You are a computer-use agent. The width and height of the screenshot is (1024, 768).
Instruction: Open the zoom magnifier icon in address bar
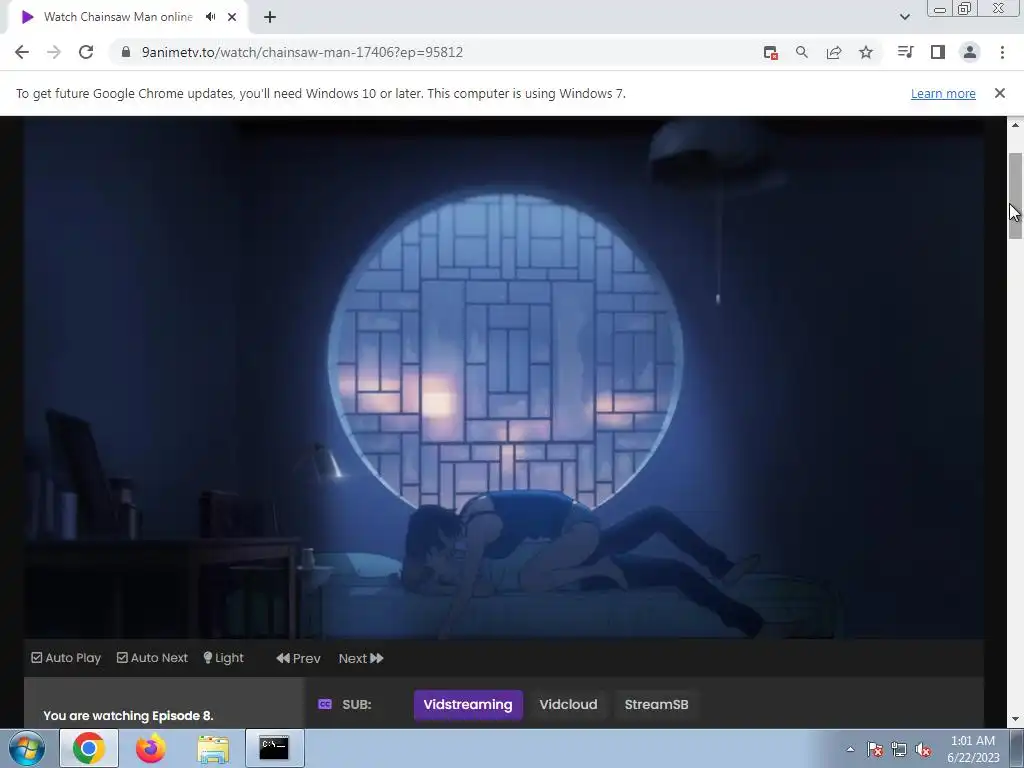click(802, 52)
